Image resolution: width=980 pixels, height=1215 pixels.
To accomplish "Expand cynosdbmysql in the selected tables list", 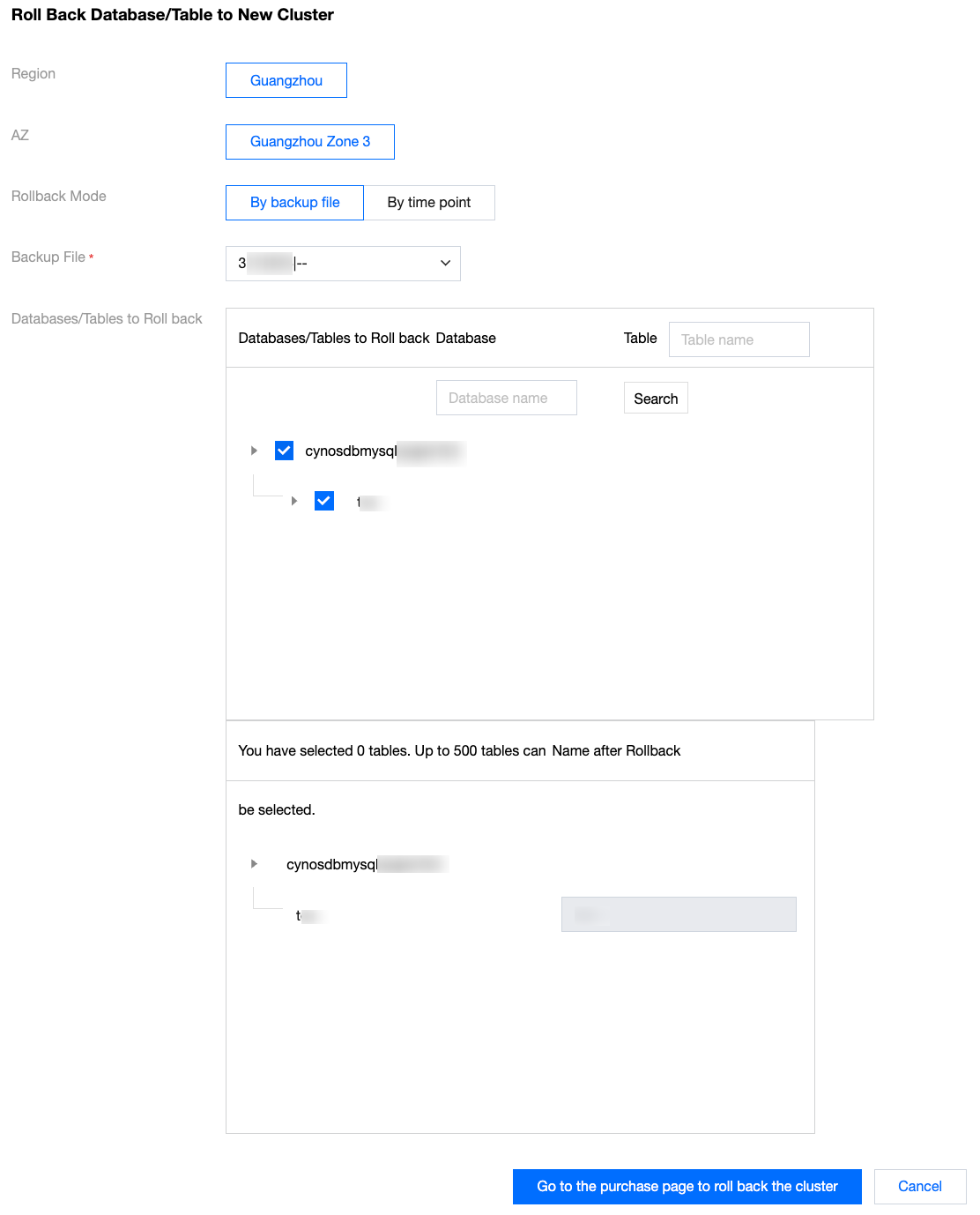I will [254, 864].
